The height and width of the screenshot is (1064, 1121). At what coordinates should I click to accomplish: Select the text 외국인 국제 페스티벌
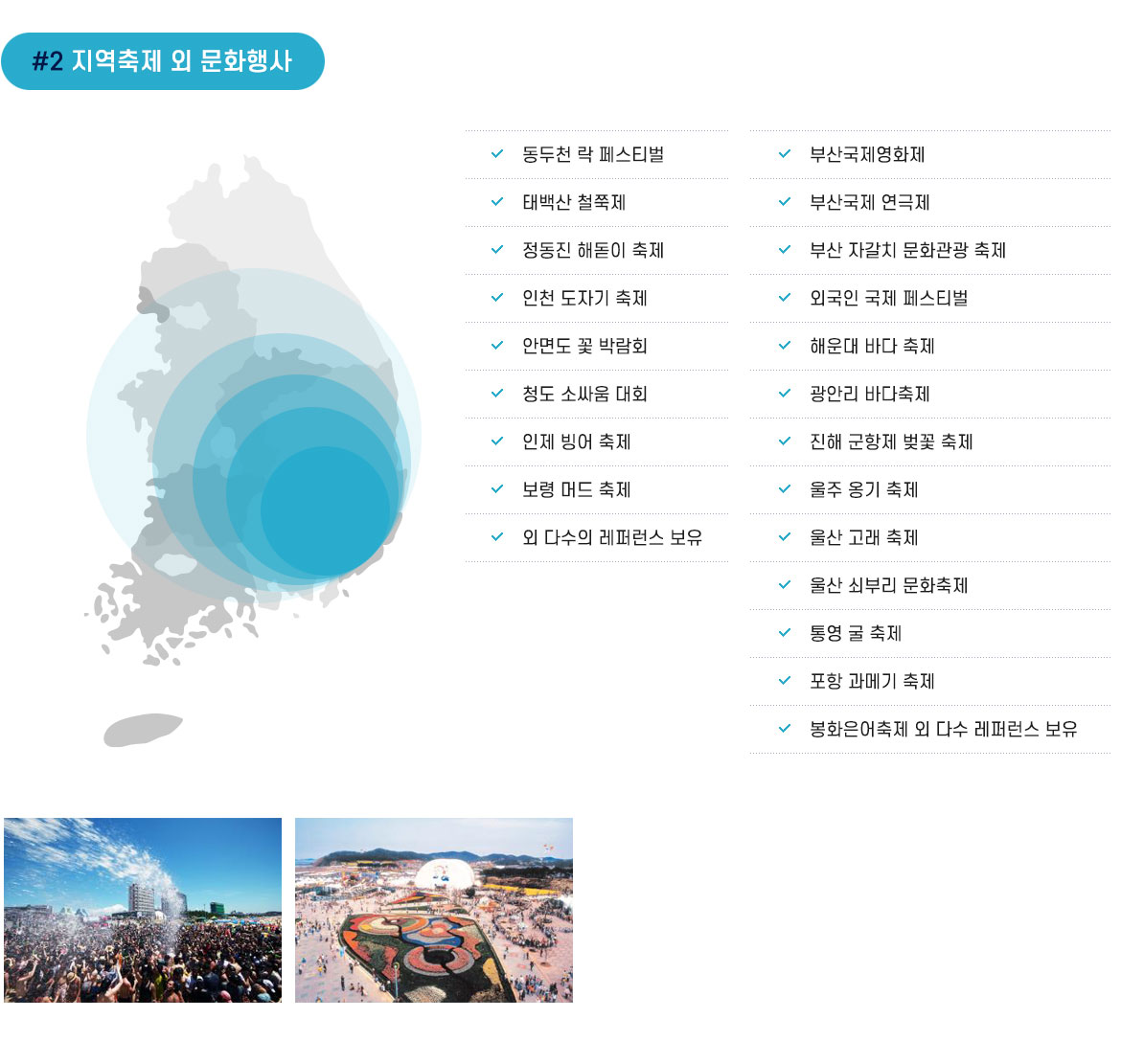(x=888, y=298)
